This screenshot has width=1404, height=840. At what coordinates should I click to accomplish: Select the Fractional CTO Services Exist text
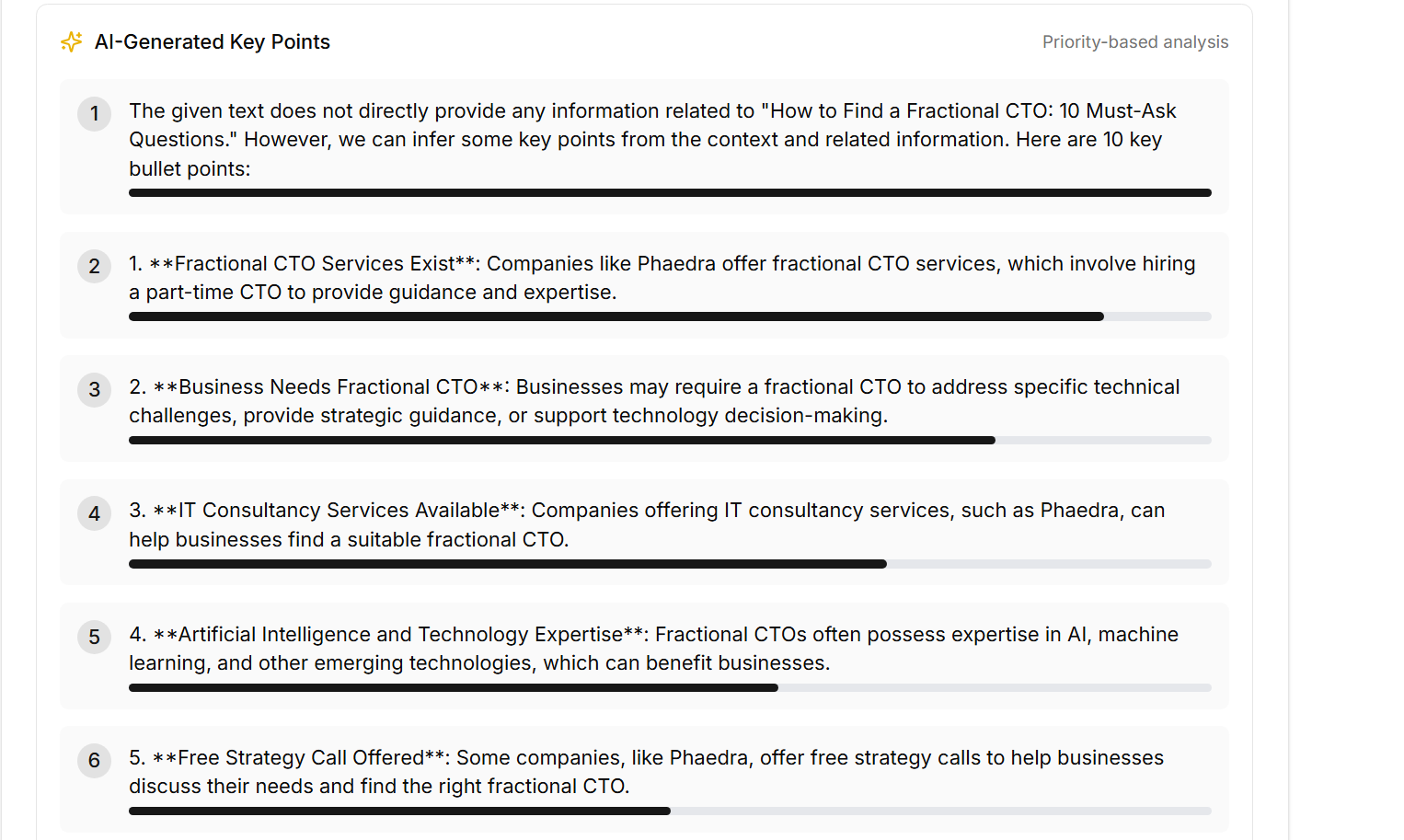(662, 278)
